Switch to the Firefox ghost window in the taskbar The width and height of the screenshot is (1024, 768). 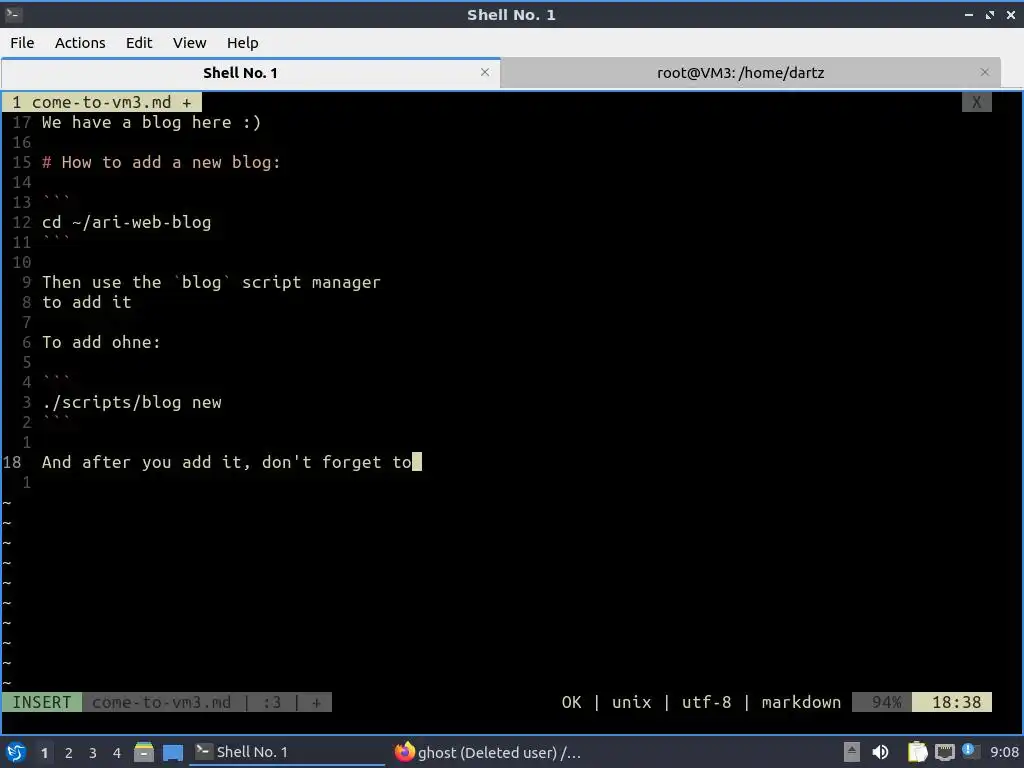tap(488, 752)
